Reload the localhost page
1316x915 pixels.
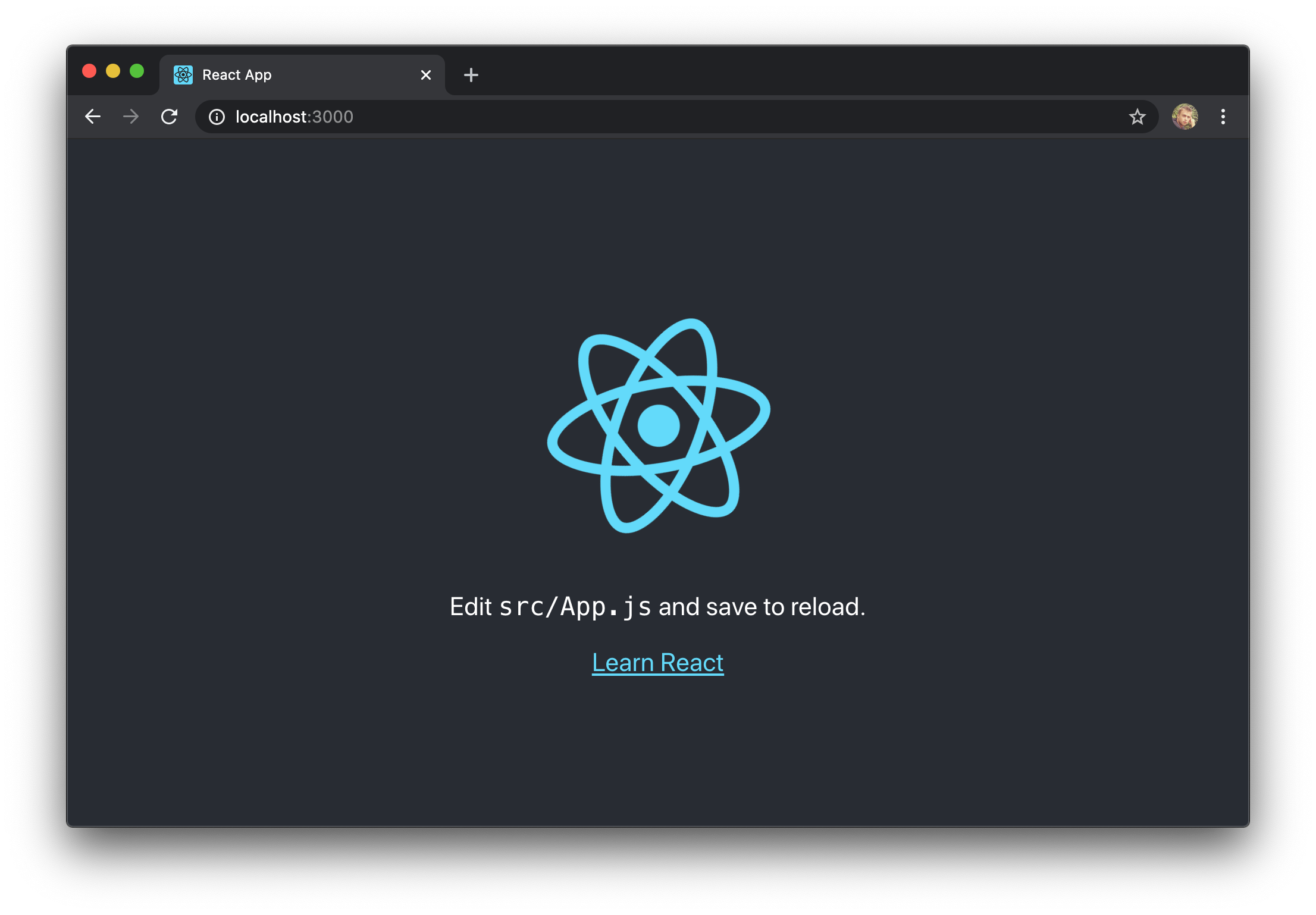click(x=170, y=117)
